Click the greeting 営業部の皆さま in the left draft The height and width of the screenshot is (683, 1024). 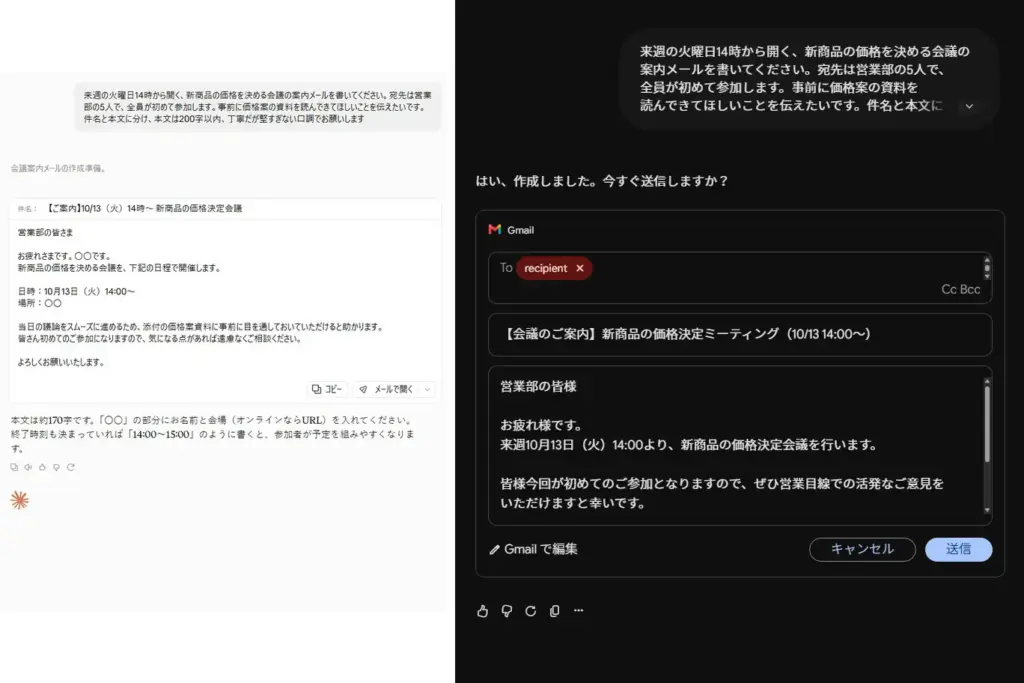(45, 232)
